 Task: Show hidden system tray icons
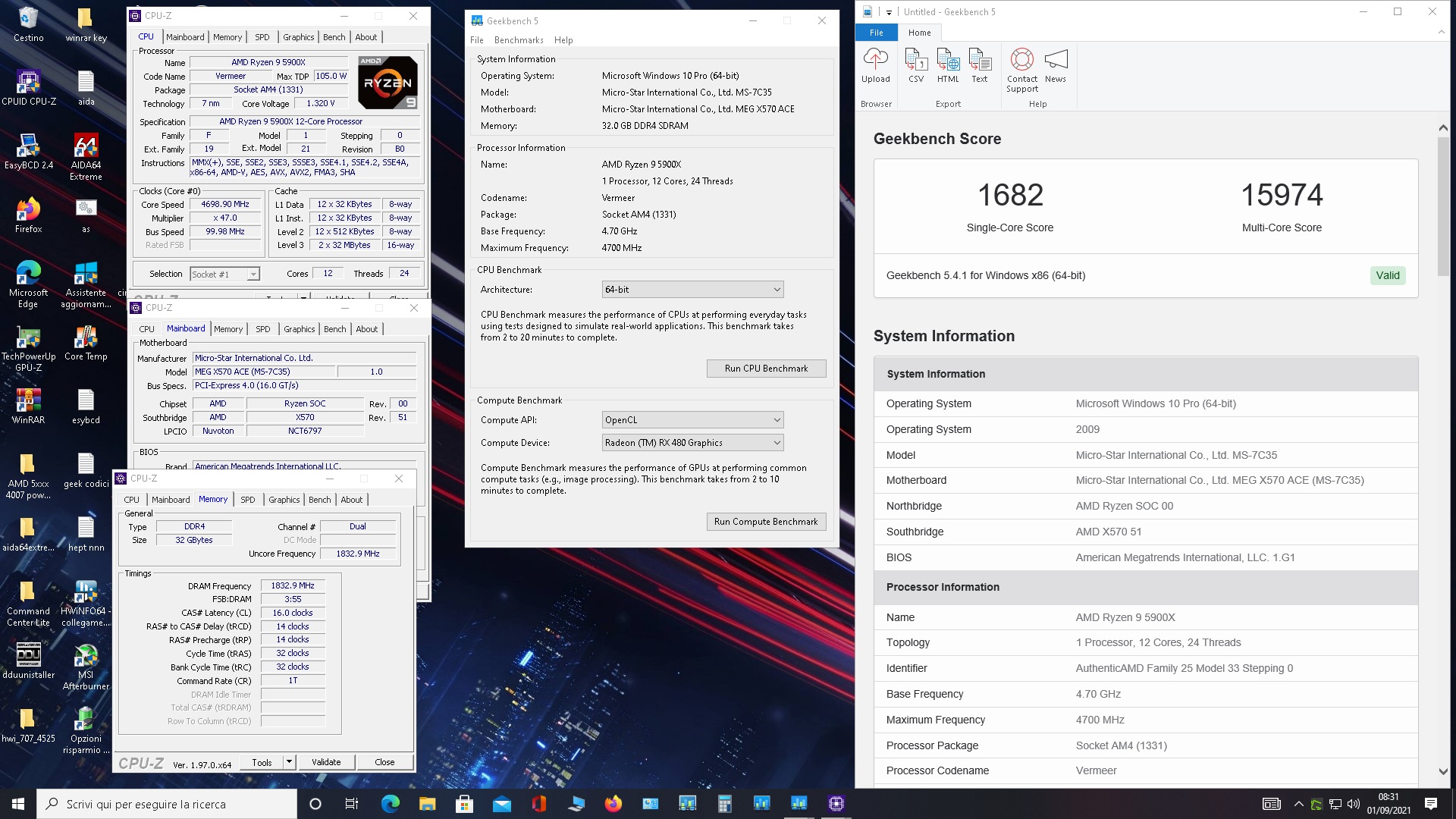tap(1298, 804)
